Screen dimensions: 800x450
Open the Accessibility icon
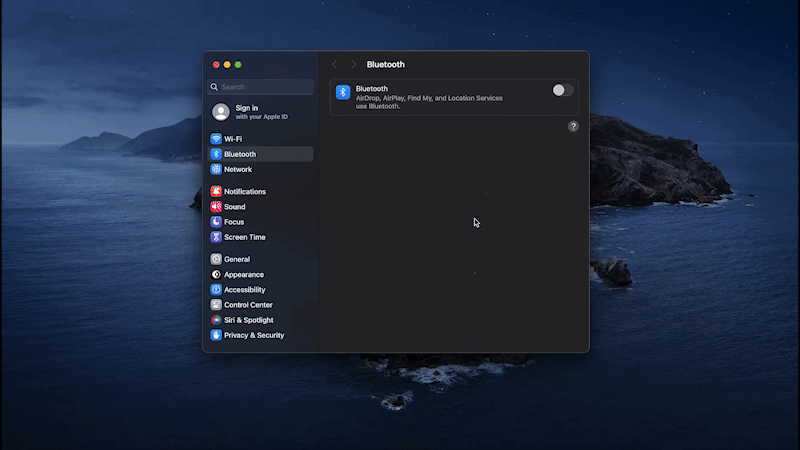click(216, 290)
